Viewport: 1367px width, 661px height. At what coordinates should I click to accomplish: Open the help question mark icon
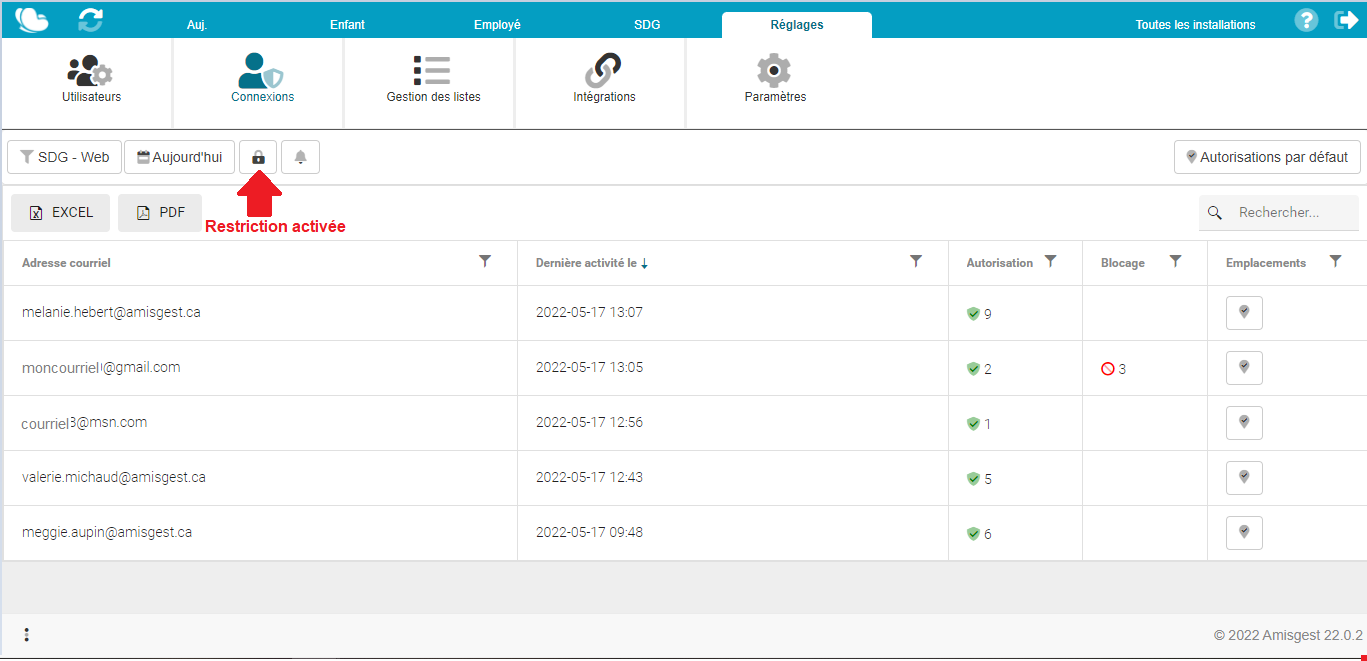(1306, 20)
